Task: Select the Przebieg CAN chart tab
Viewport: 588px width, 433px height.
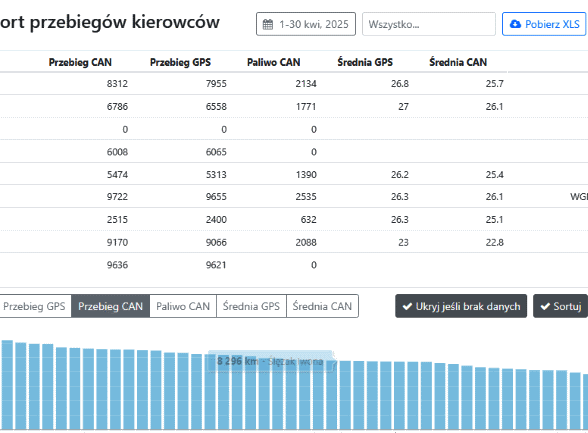Action: pyautogui.click(x=111, y=306)
